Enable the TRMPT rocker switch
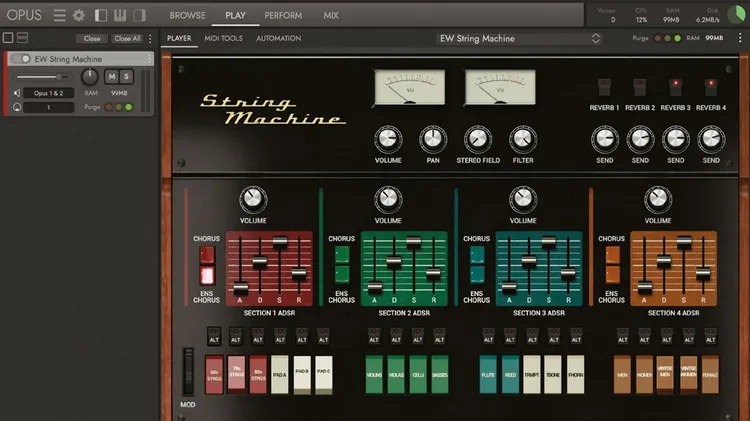This screenshot has height=421, width=750. (x=531, y=375)
